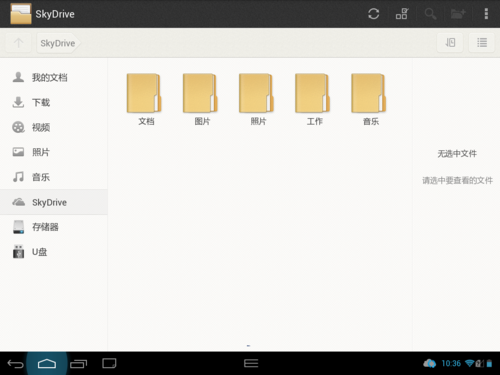Tap the Android home button

pyautogui.click(x=47, y=363)
